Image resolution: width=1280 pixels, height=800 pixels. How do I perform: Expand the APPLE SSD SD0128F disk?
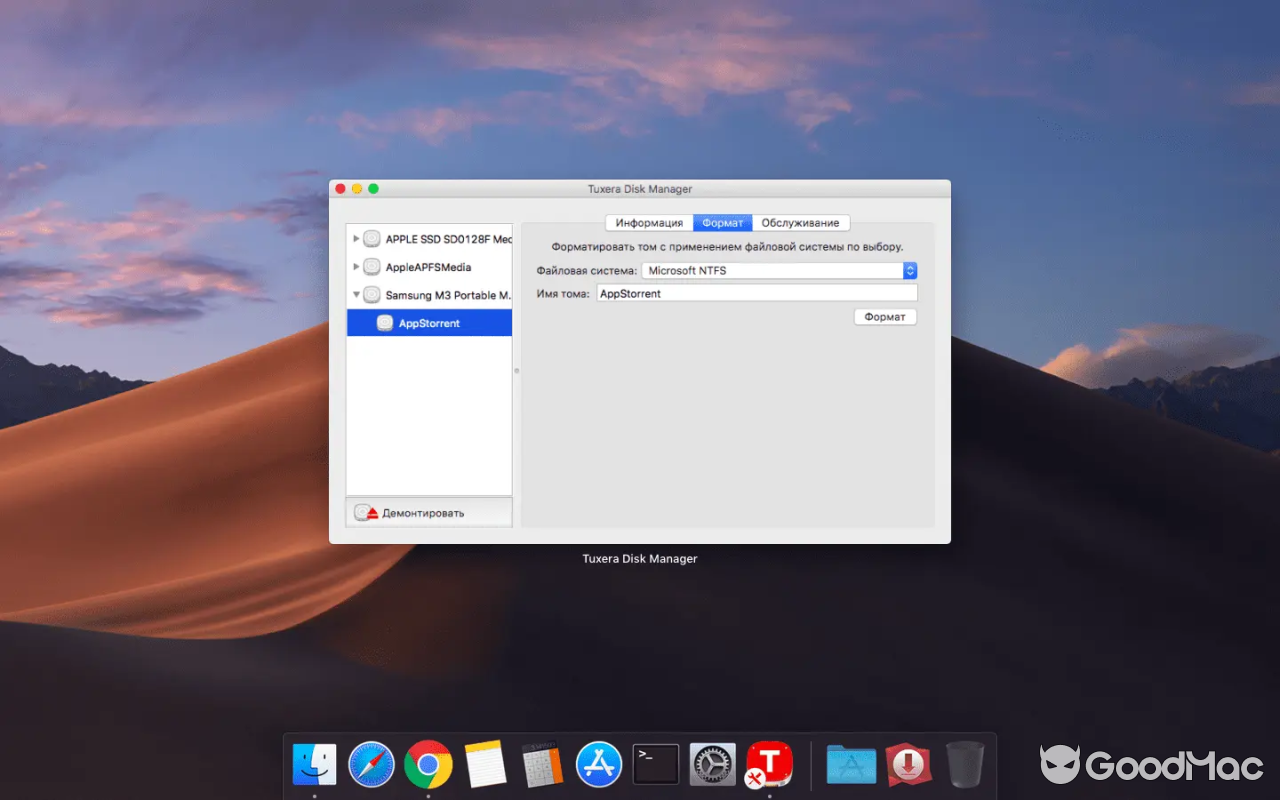(356, 238)
